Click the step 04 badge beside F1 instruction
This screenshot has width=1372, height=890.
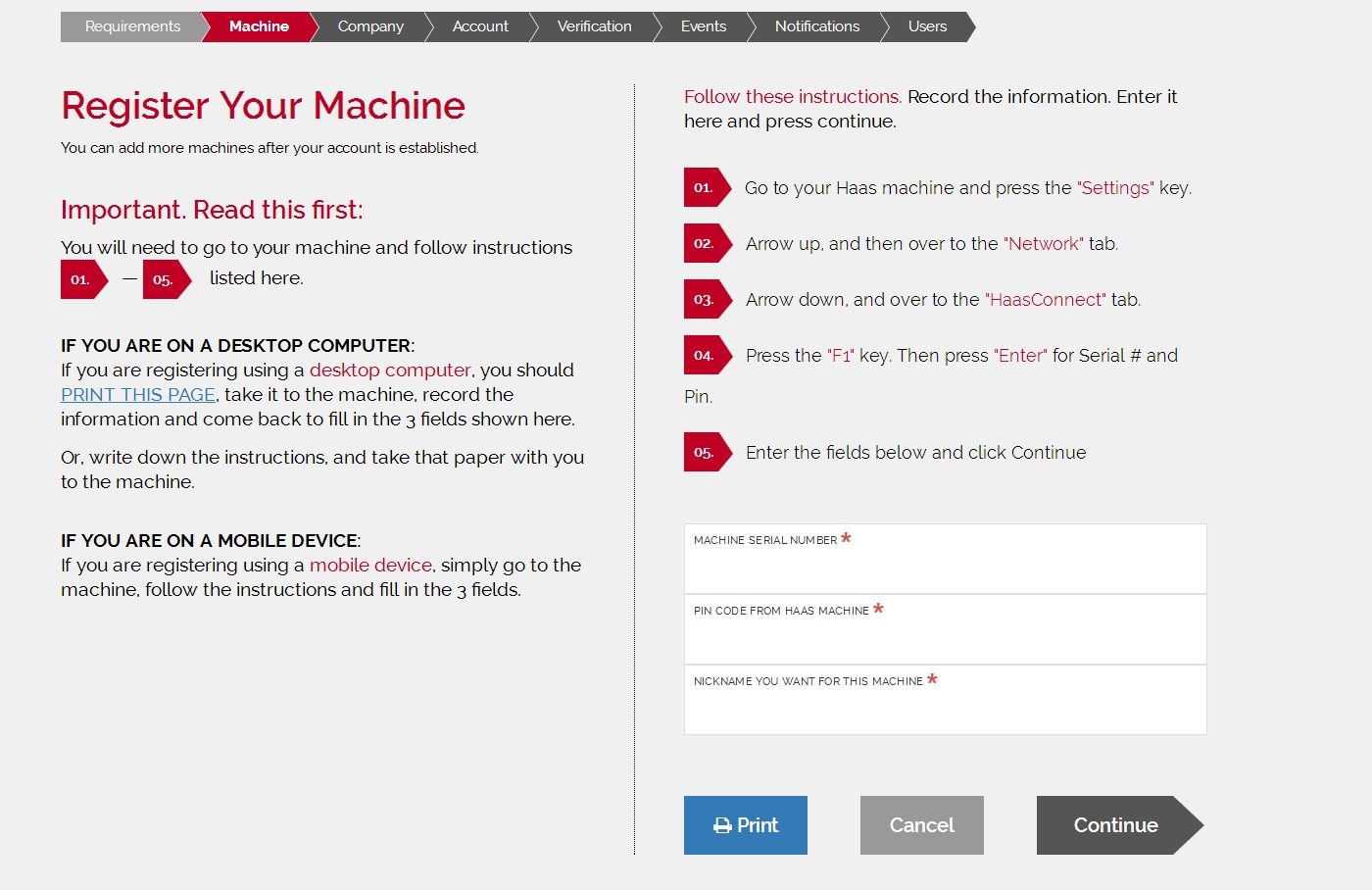pyautogui.click(x=707, y=355)
